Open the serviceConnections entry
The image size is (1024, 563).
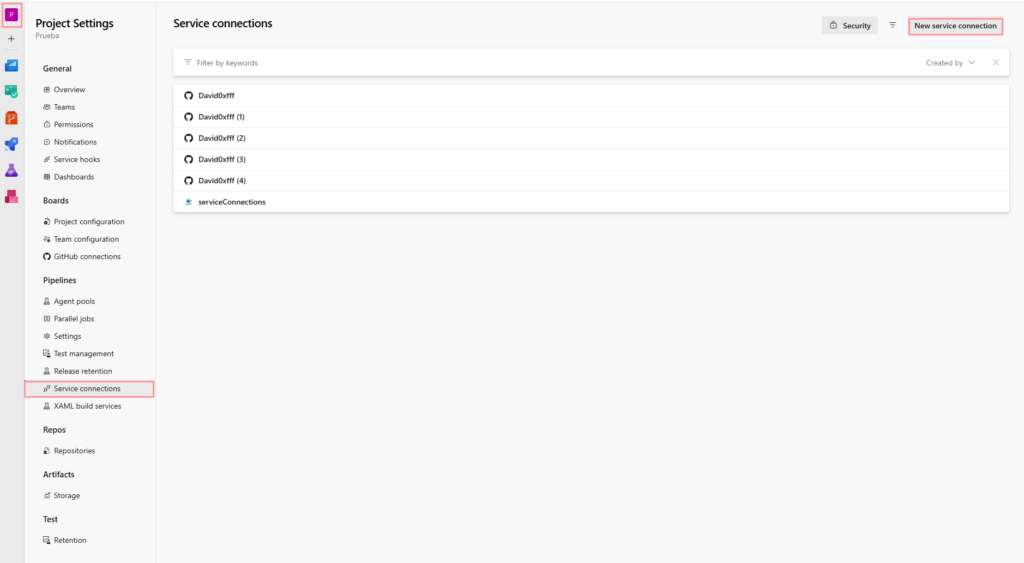click(591, 202)
